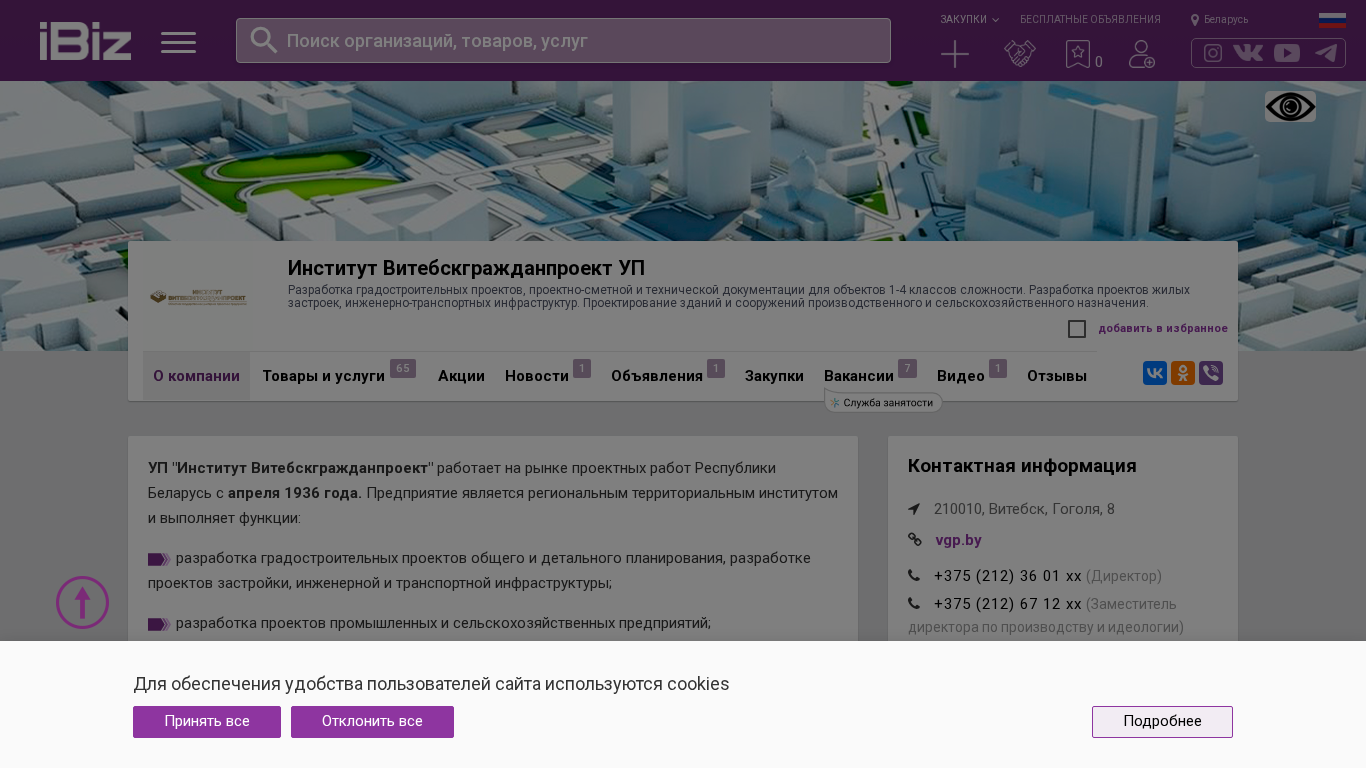Click the search magnifier icon
Image resolution: width=1366 pixels, height=768 pixels.
(263, 40)
